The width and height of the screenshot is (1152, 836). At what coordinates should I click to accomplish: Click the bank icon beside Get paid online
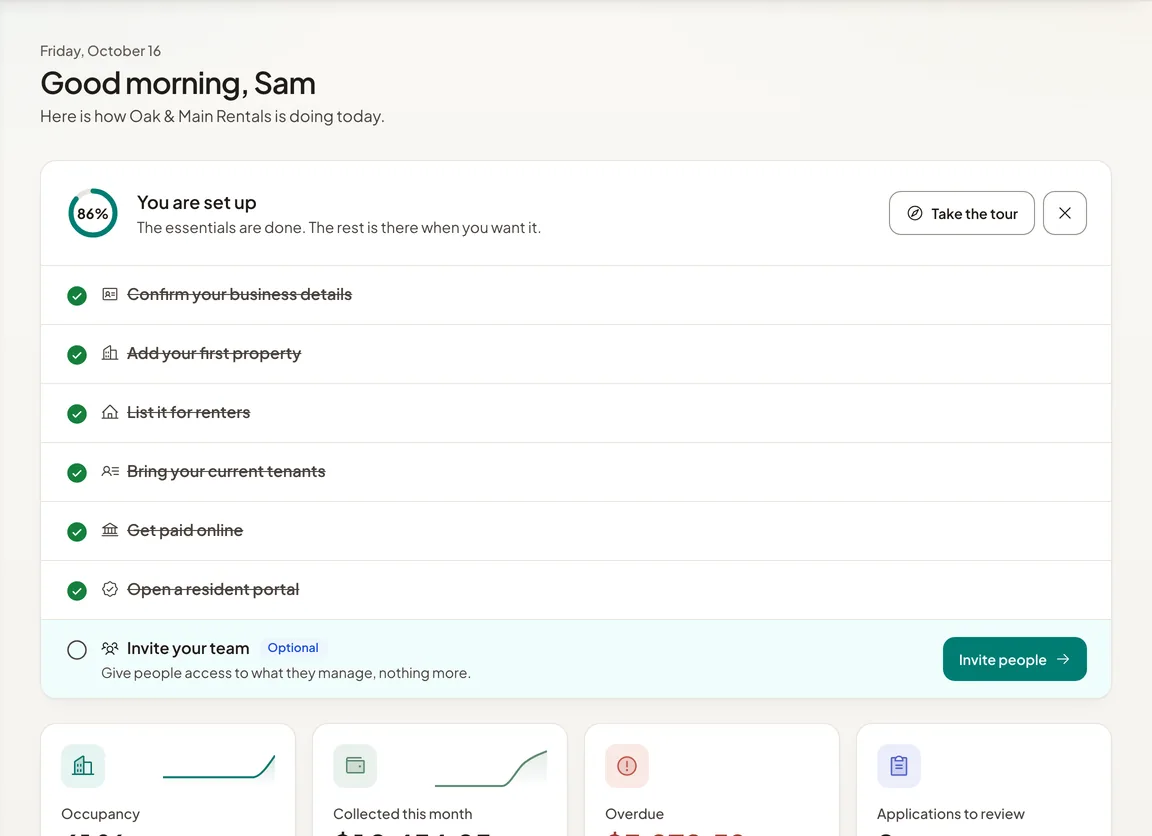click(x=109, y=530)
